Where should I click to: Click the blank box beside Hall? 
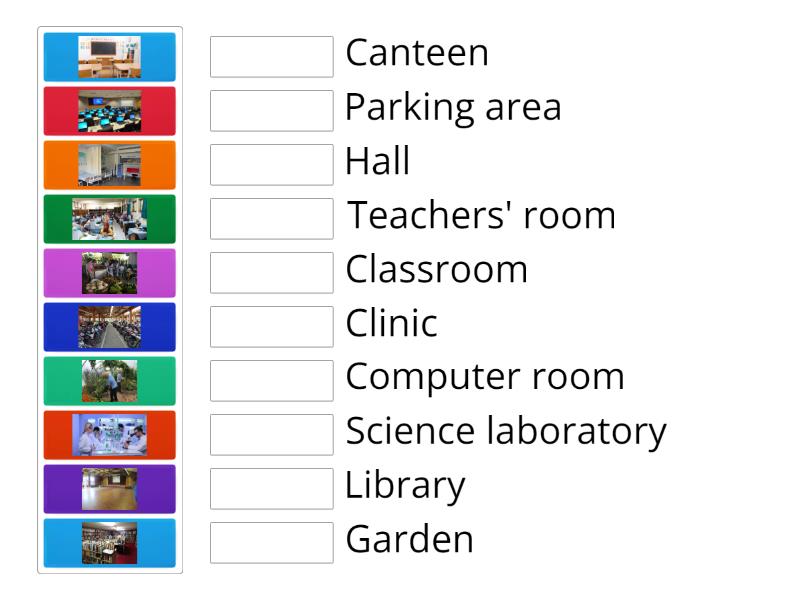[x=271, y=165]
